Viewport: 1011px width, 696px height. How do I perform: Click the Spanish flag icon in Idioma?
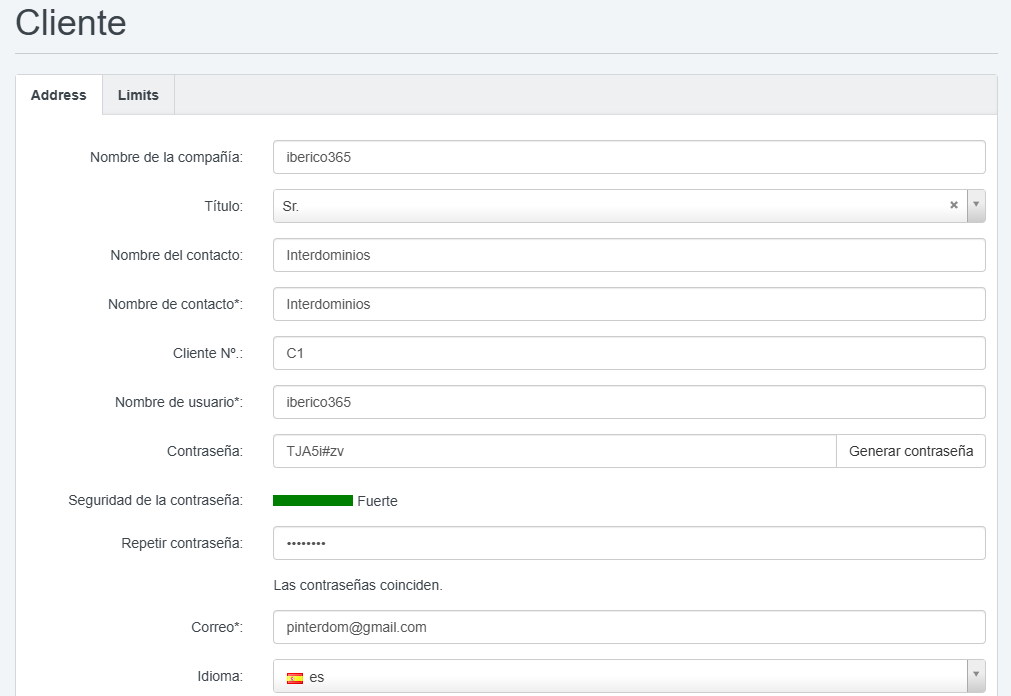click(x=295, y=678)
